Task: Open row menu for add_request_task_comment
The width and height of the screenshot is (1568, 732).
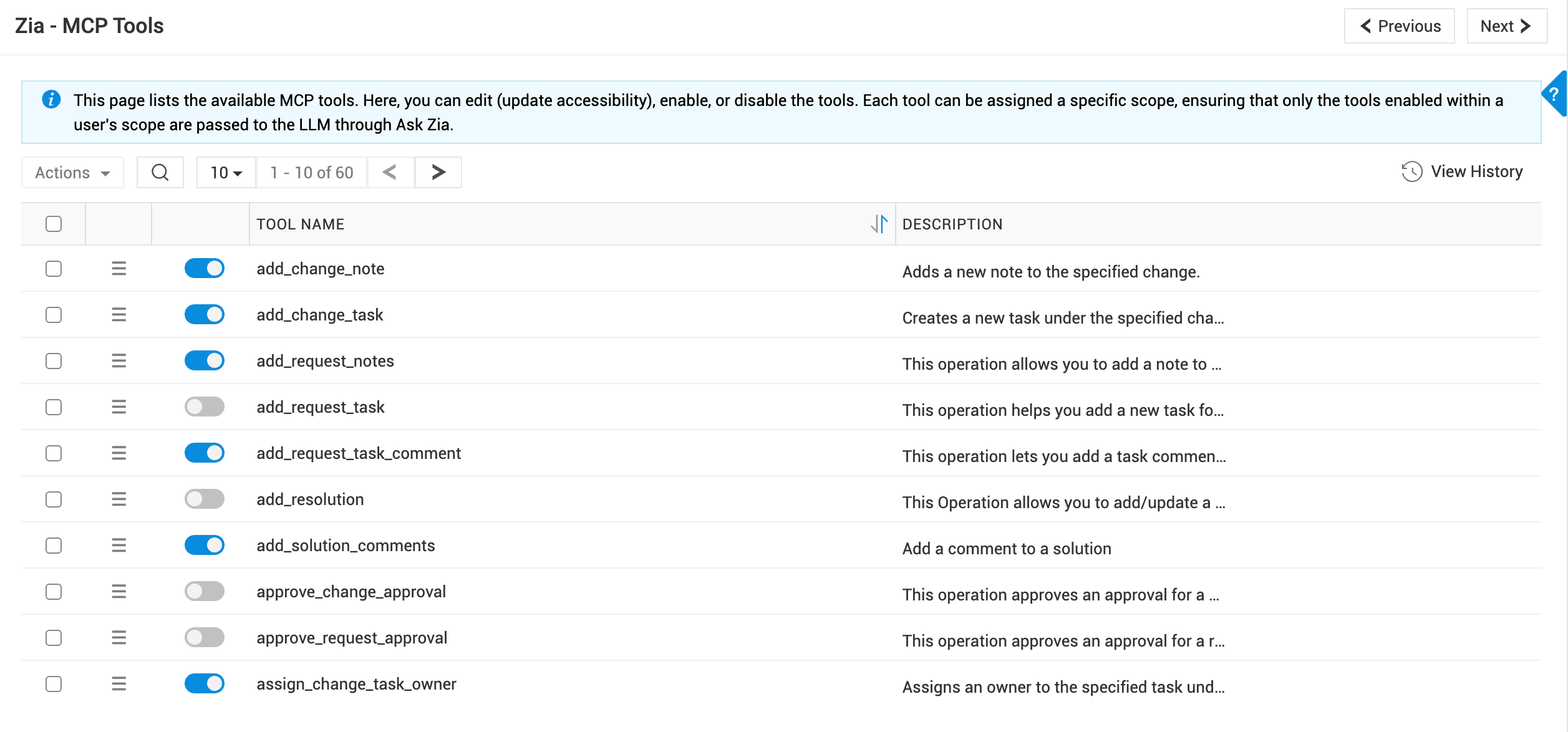Action: click(119, 453)
